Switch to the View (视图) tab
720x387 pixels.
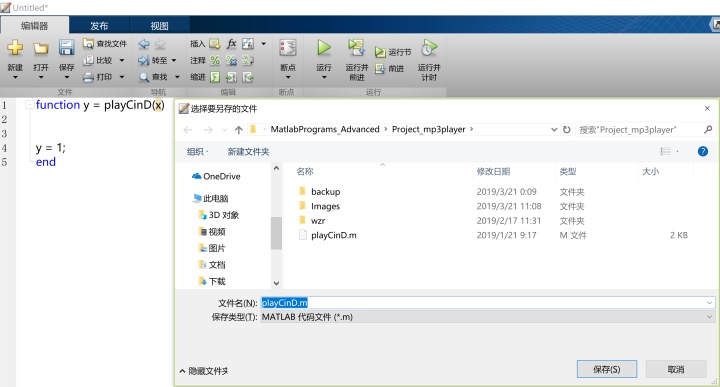tap(159, 26)
